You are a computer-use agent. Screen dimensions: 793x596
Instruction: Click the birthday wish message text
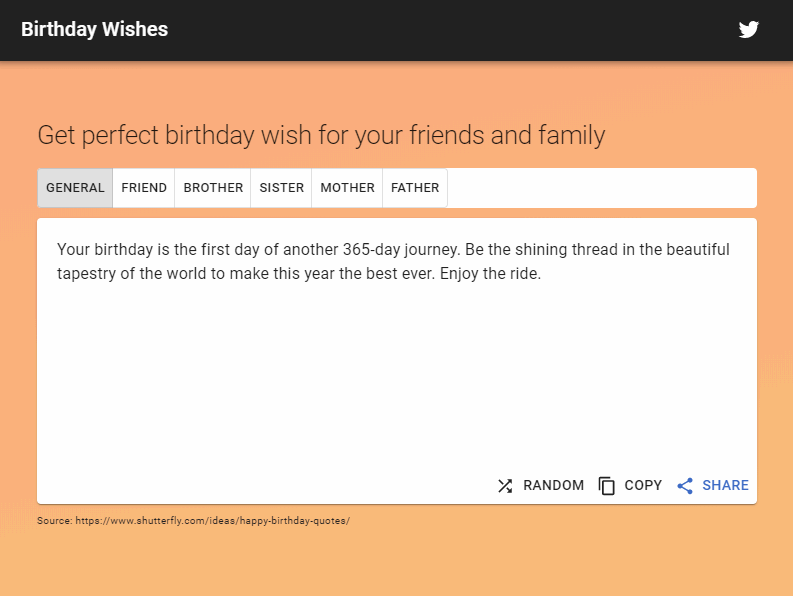point(393,261)
